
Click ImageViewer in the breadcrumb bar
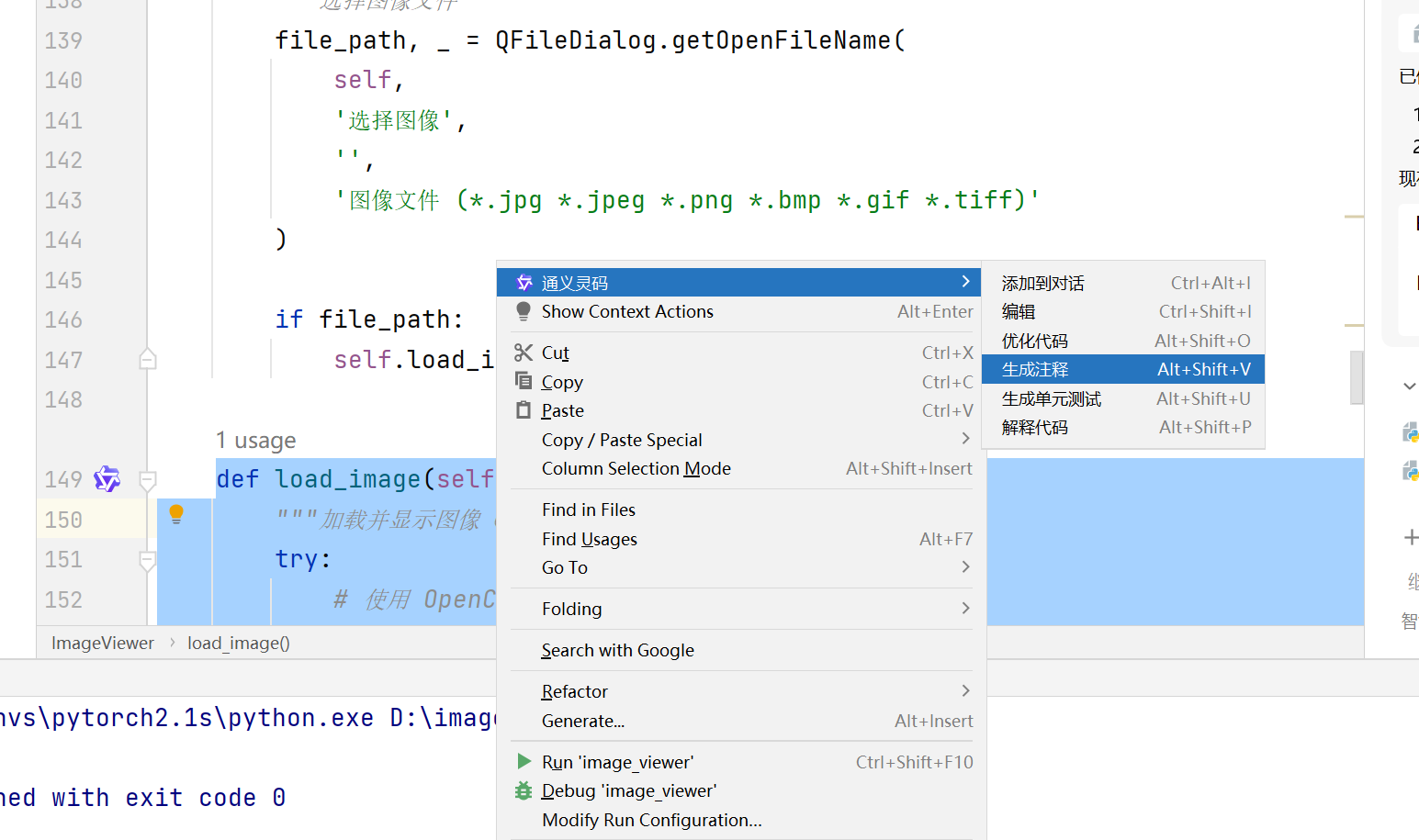tap(103, 643)
